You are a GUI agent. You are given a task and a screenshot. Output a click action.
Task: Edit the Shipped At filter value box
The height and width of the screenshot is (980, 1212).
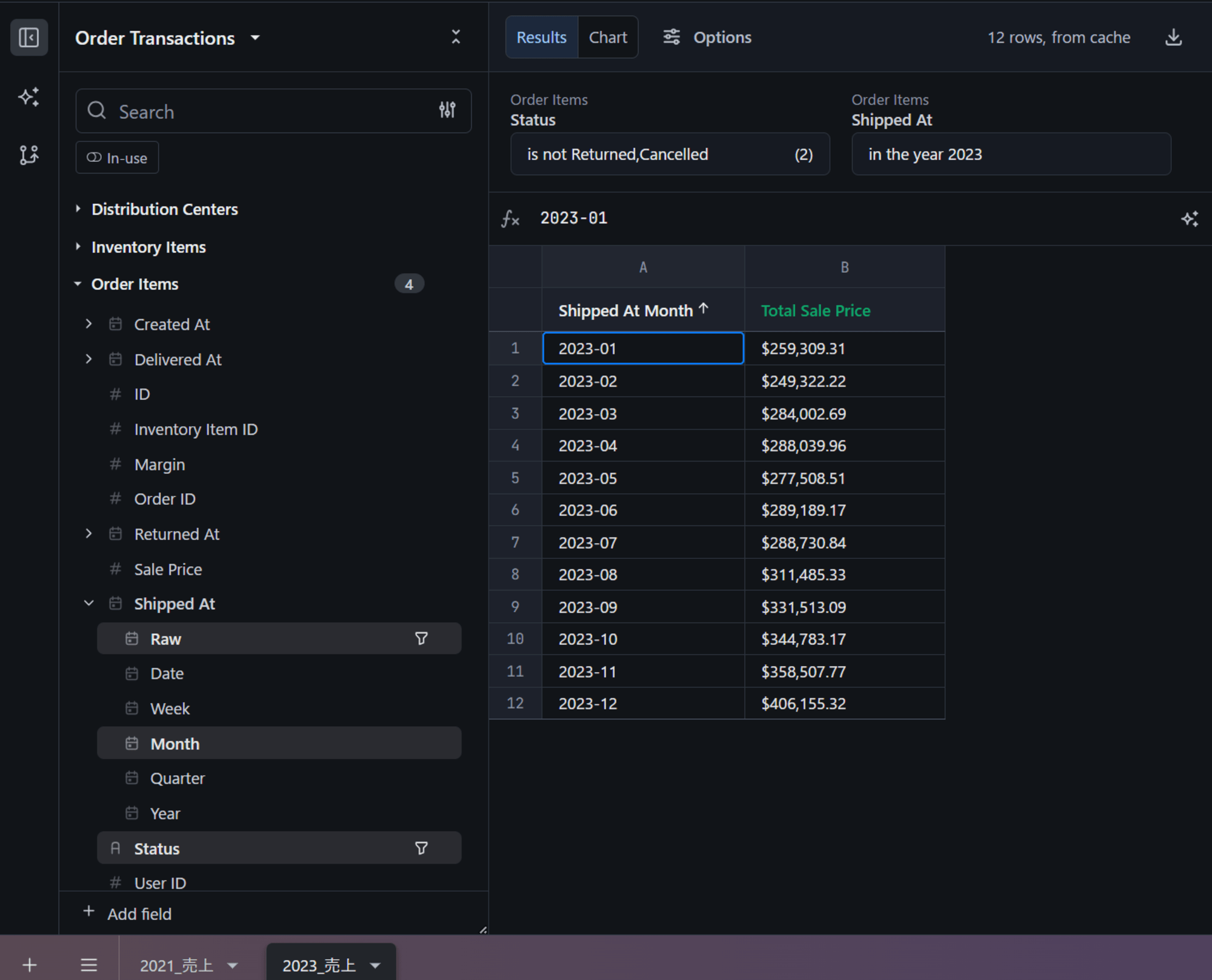pyautogui.click(x=1011, y=154)
